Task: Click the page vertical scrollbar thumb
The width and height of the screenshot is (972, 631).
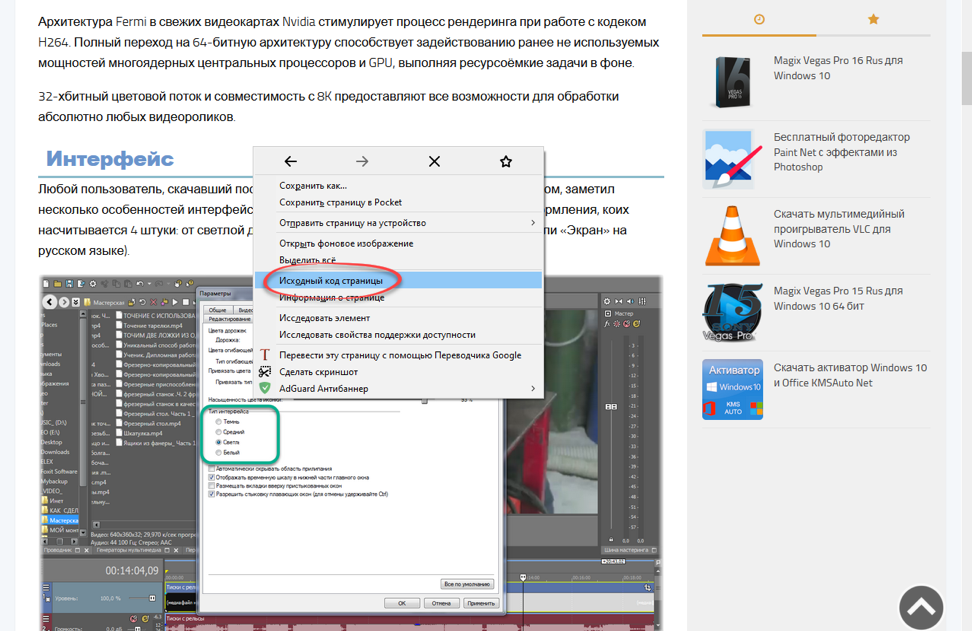Action: tap(966, 79)
